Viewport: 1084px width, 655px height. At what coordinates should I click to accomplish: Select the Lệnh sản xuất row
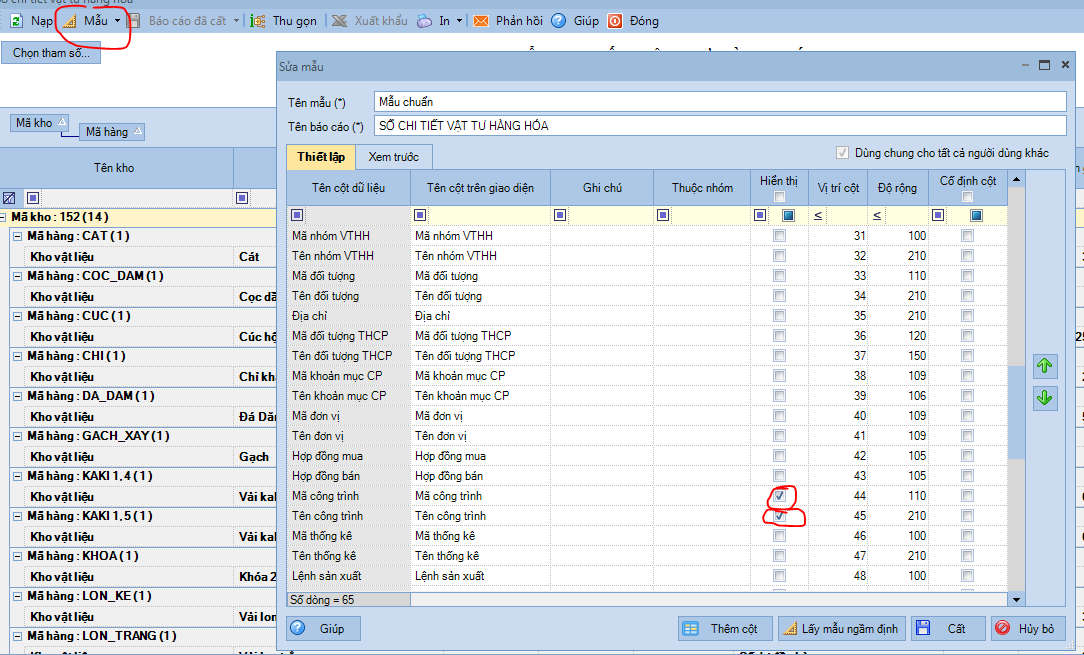pyautogui.click(x=646, y=576)
